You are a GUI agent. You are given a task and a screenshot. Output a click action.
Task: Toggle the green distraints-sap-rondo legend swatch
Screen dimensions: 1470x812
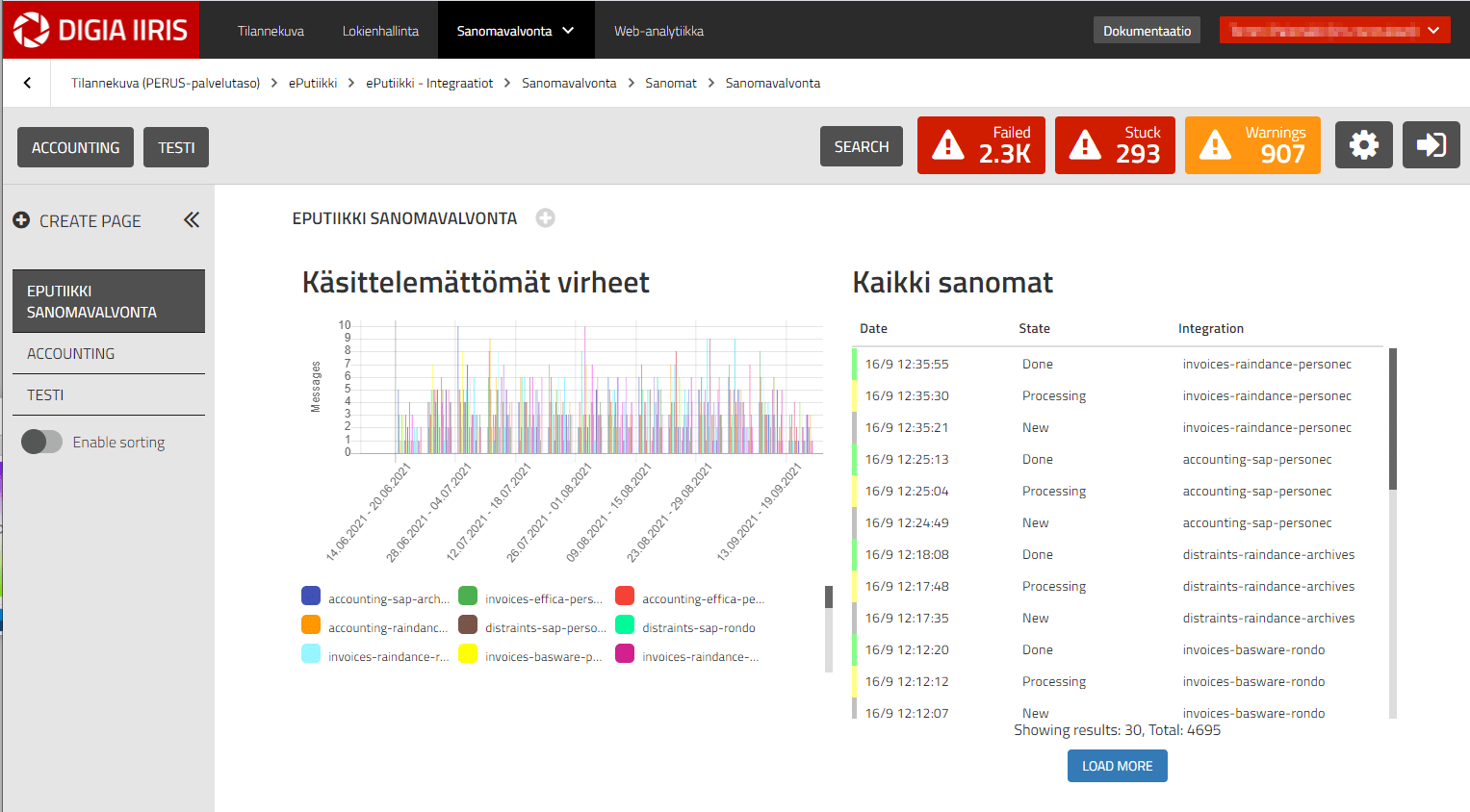tap(625, 625)
